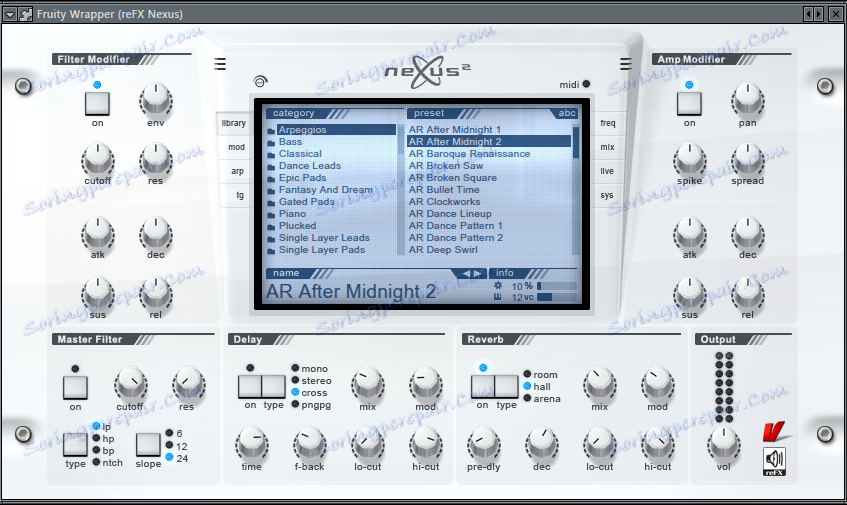Click the circular lock icon above display

pos(260,81)
